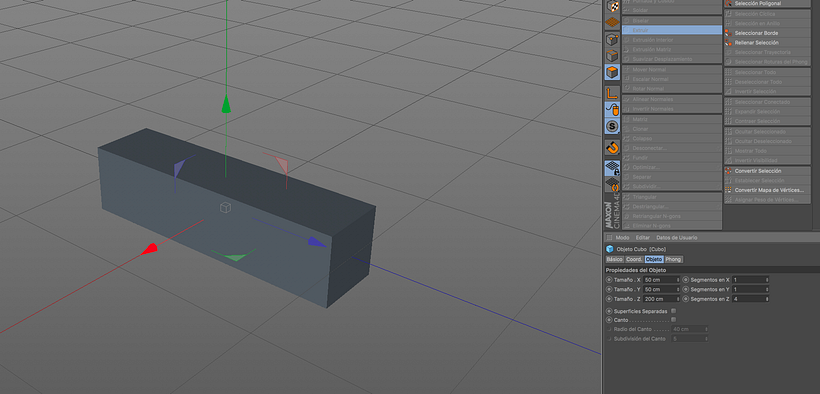Click the Tamaño Z value stepper arrows
Viewport: 820px width, 394px height.
point(678,299)
